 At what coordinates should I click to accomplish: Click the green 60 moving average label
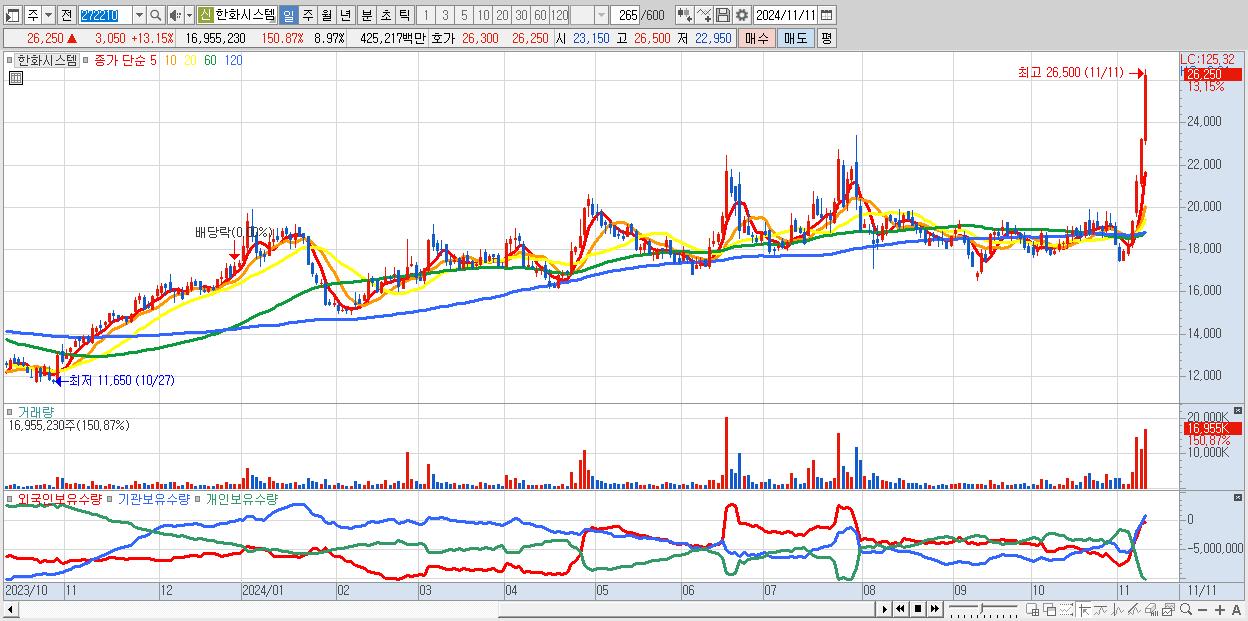point(209,60)
